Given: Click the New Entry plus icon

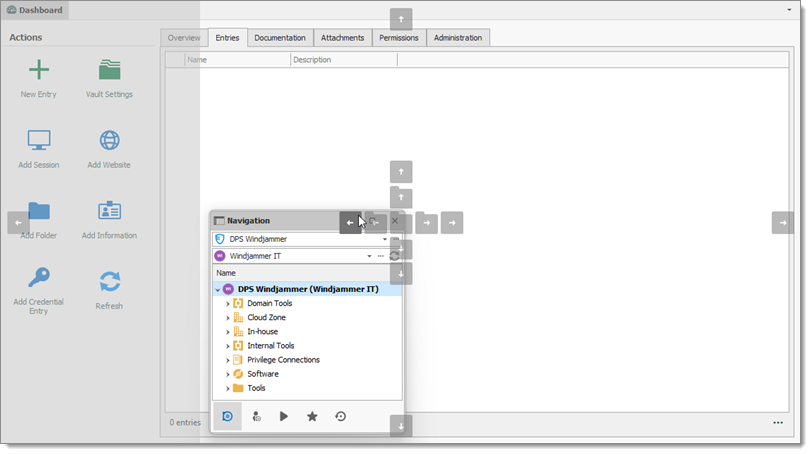Looking at the screenshot, I should click(x=39, y=70).
